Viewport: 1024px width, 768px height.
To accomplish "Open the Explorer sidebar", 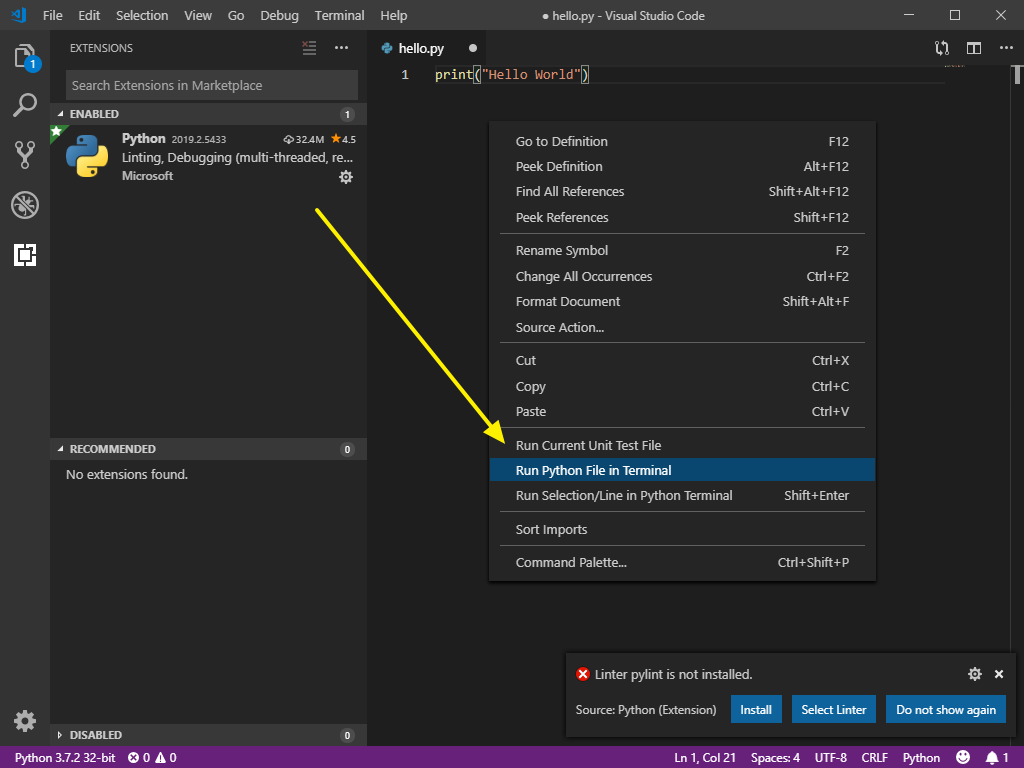I will 25,57.
